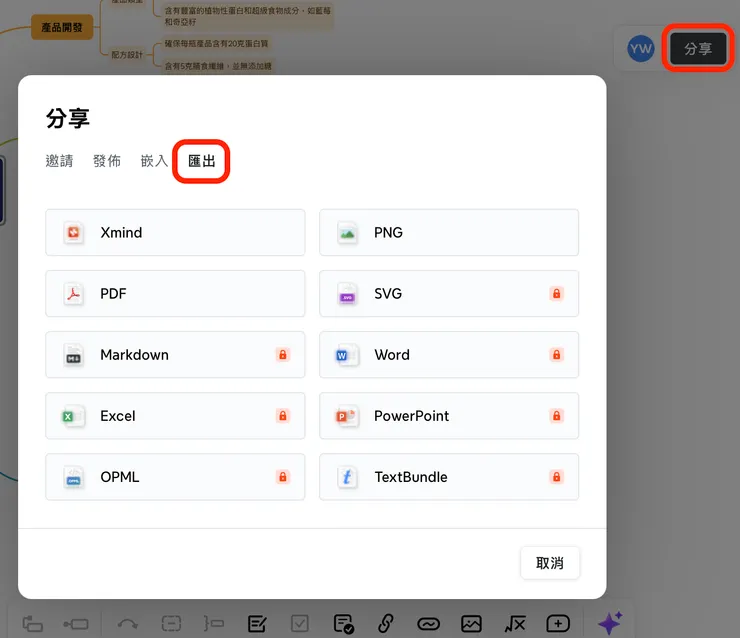740x638 pixels.
Task: Click the lock icon on OPML
Action: pos(283,477)
